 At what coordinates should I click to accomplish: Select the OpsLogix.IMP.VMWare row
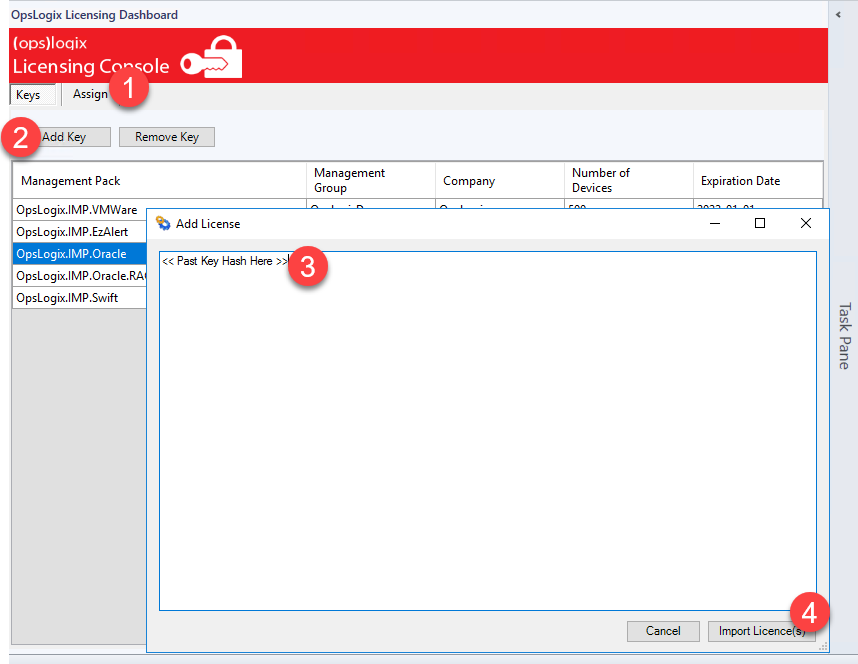pos(80,210)
